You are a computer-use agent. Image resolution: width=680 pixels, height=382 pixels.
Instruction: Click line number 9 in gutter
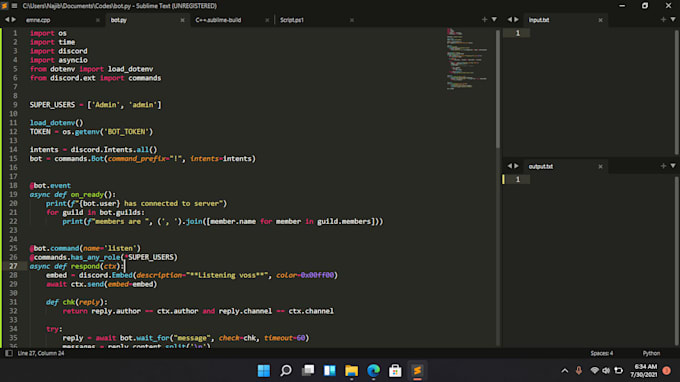15,105
